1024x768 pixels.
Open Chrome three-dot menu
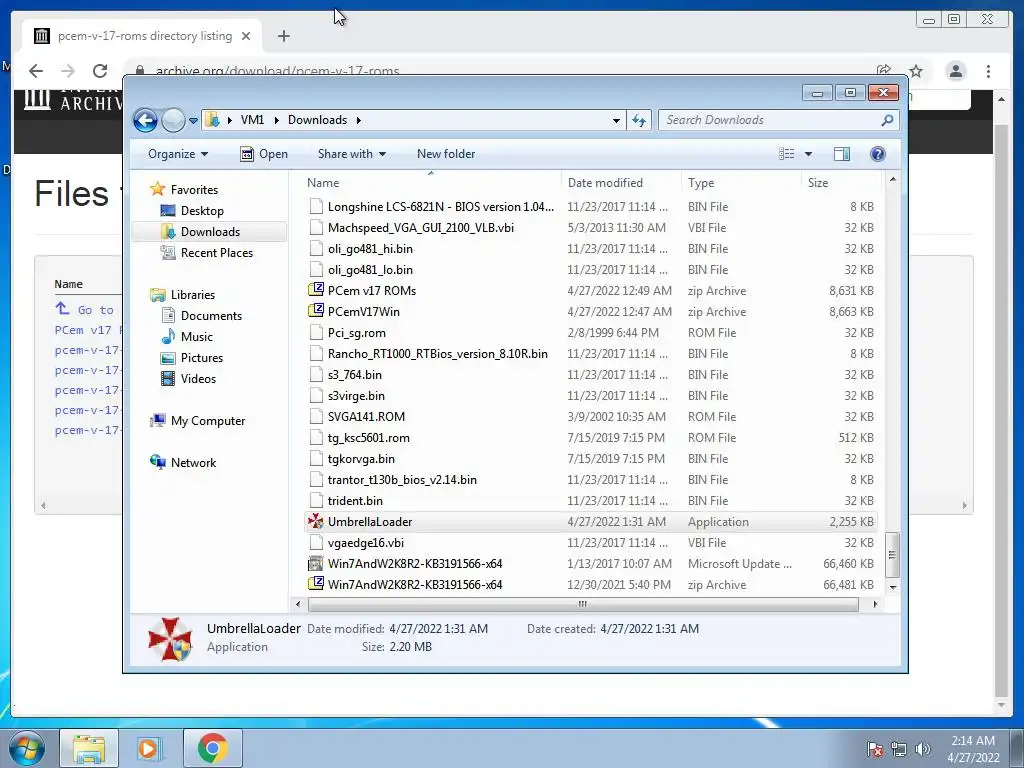(x=988, y=71)
